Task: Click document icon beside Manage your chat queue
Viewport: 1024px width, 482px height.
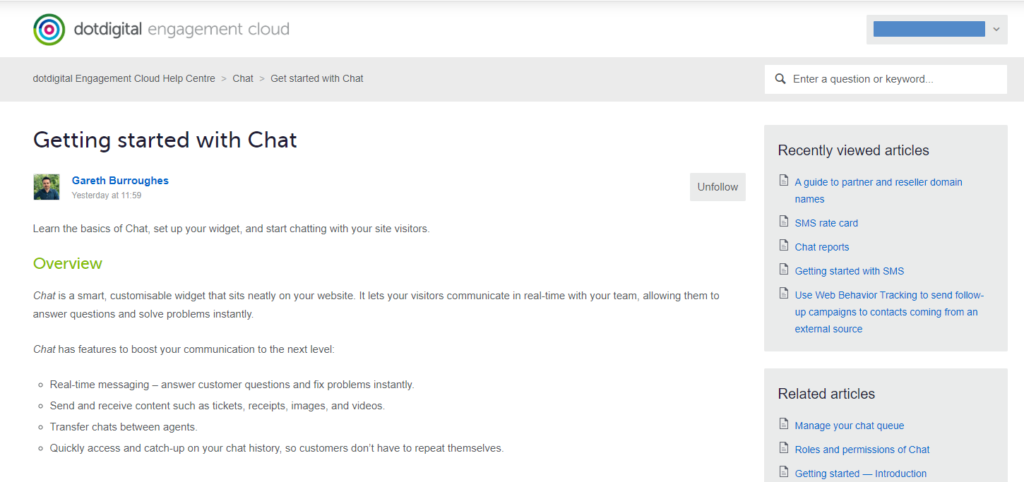Action: (x=783, y=426)
